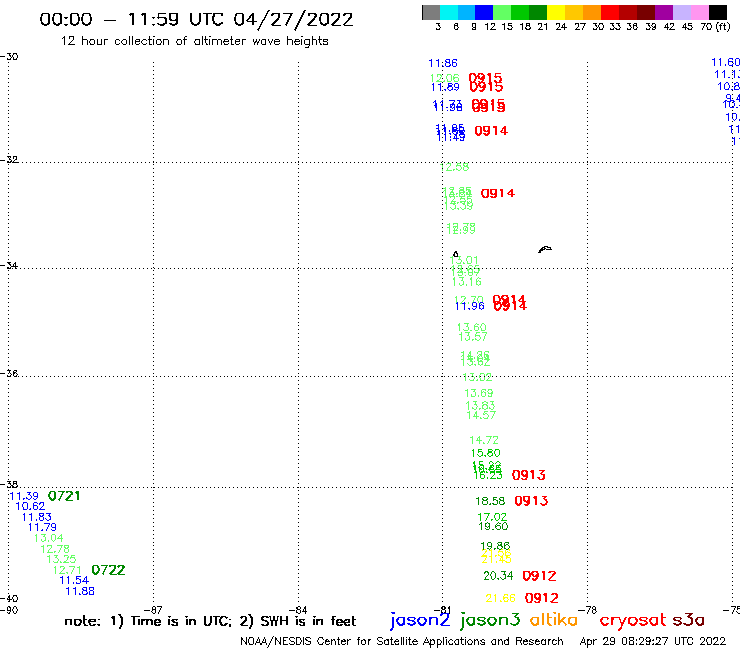Click the wave height value '13.16'
Image resolution: width=740 pixels, height=650 pixels.
coord(467,282)
